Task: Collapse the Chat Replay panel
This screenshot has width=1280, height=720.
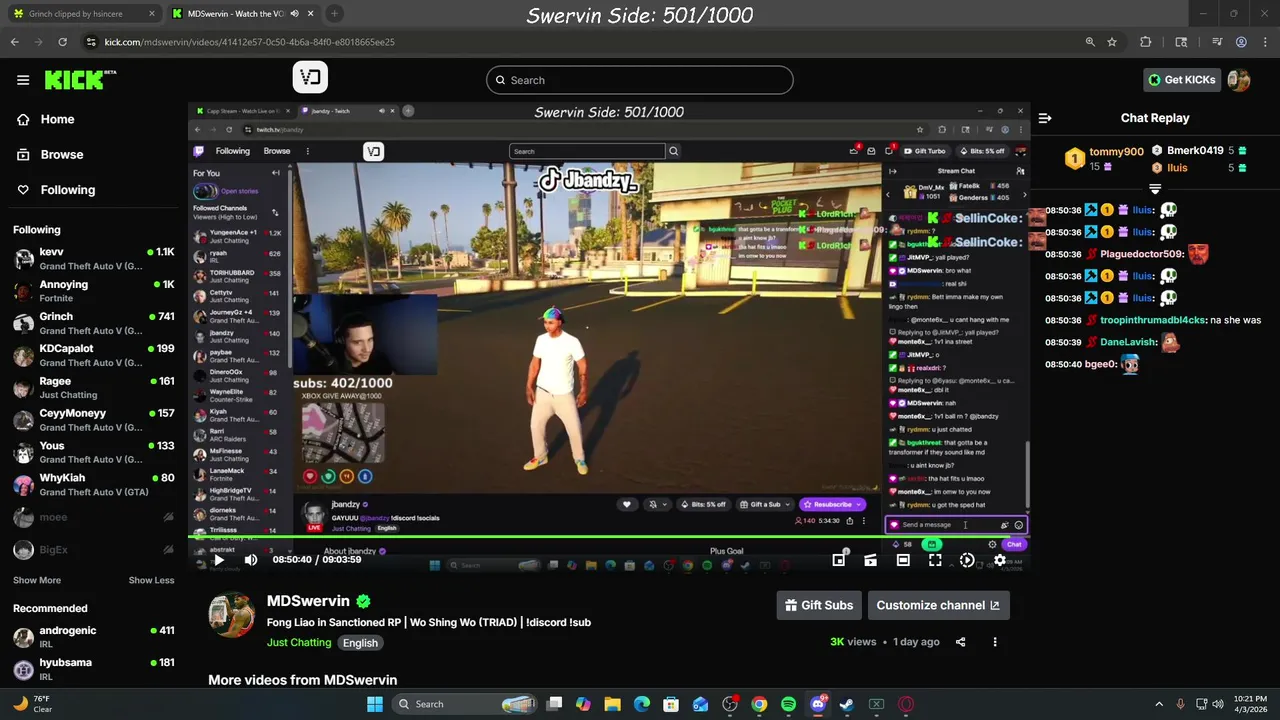Action: [1045, 118]
